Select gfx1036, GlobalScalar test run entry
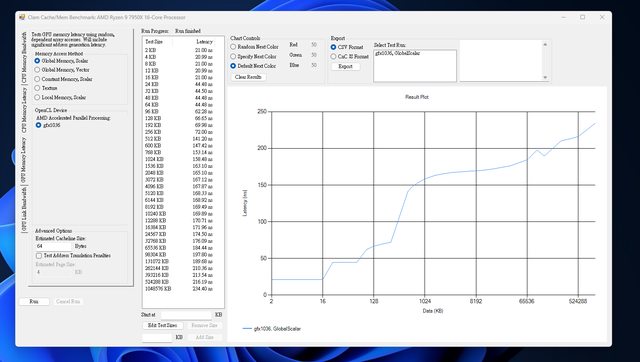 [x=398, y=53]
